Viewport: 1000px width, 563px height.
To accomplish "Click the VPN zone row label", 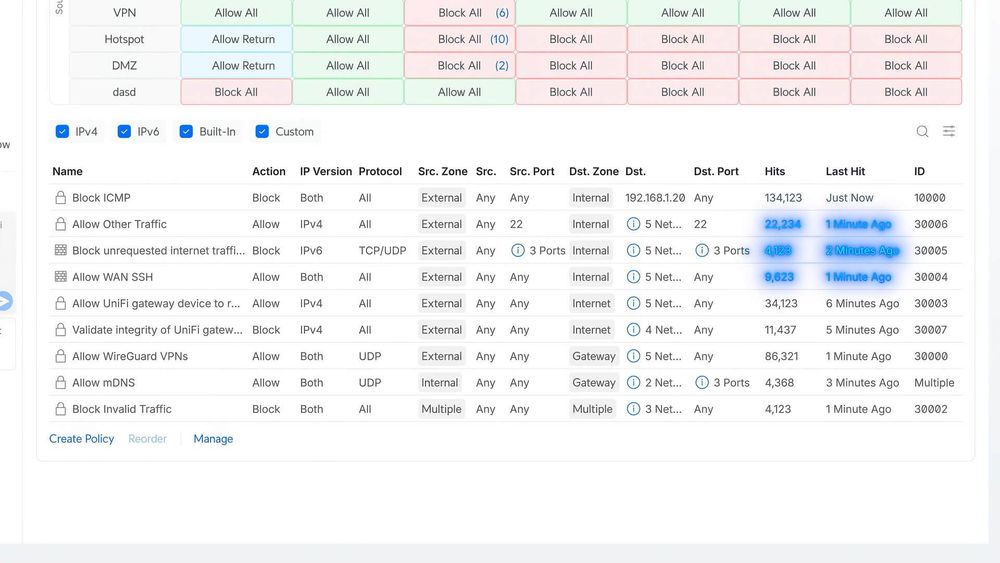I will 124,13.
